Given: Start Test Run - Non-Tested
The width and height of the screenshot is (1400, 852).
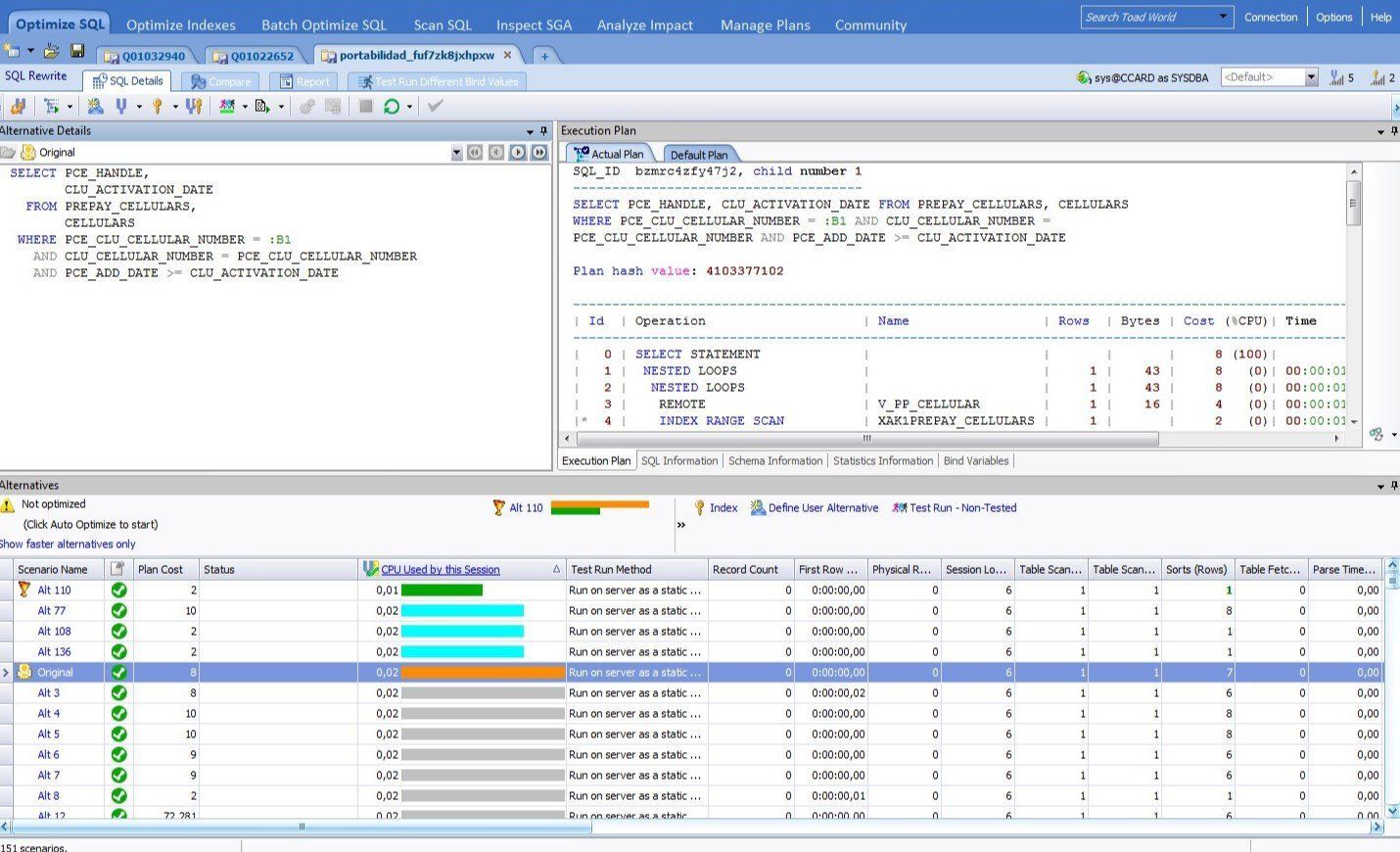Looking at the screenshot, I should [x=901, y=507].
